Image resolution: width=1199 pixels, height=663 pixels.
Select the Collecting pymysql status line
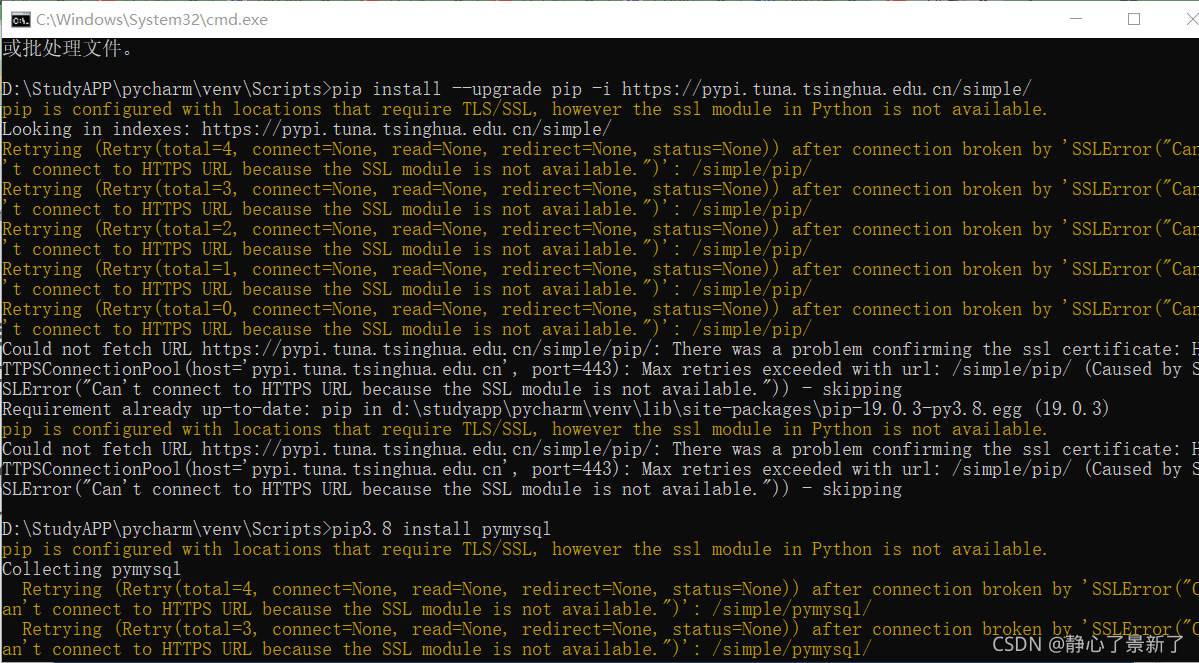90,568
